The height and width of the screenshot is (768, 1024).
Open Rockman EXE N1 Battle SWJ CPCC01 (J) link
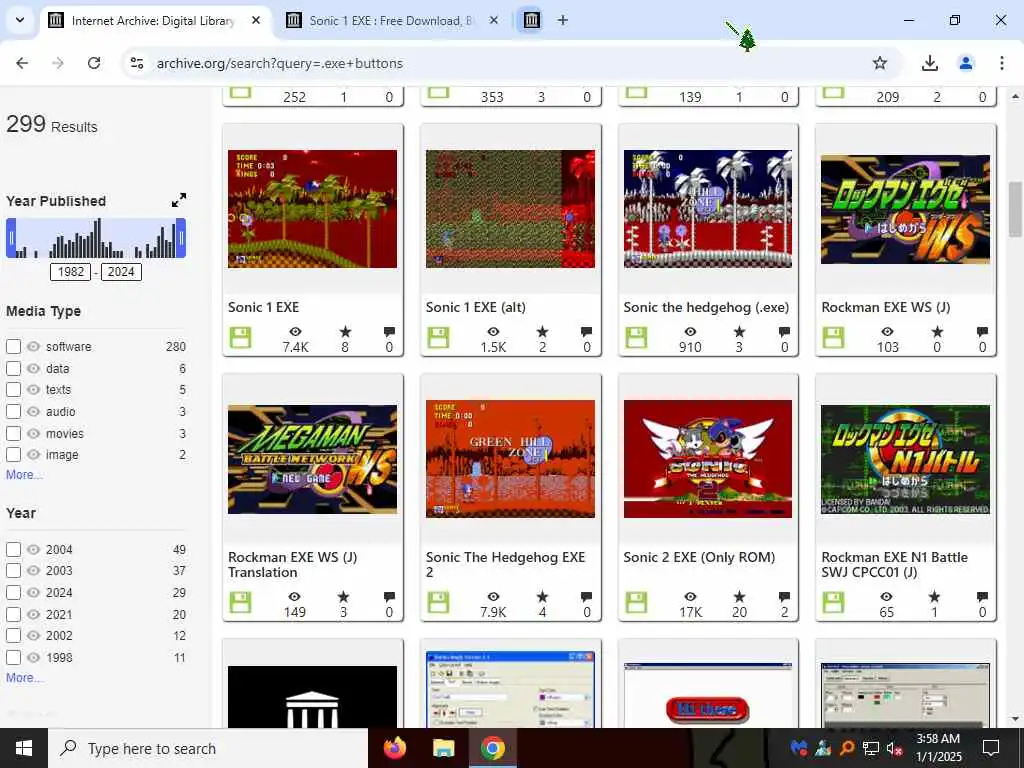coord(895,564)
